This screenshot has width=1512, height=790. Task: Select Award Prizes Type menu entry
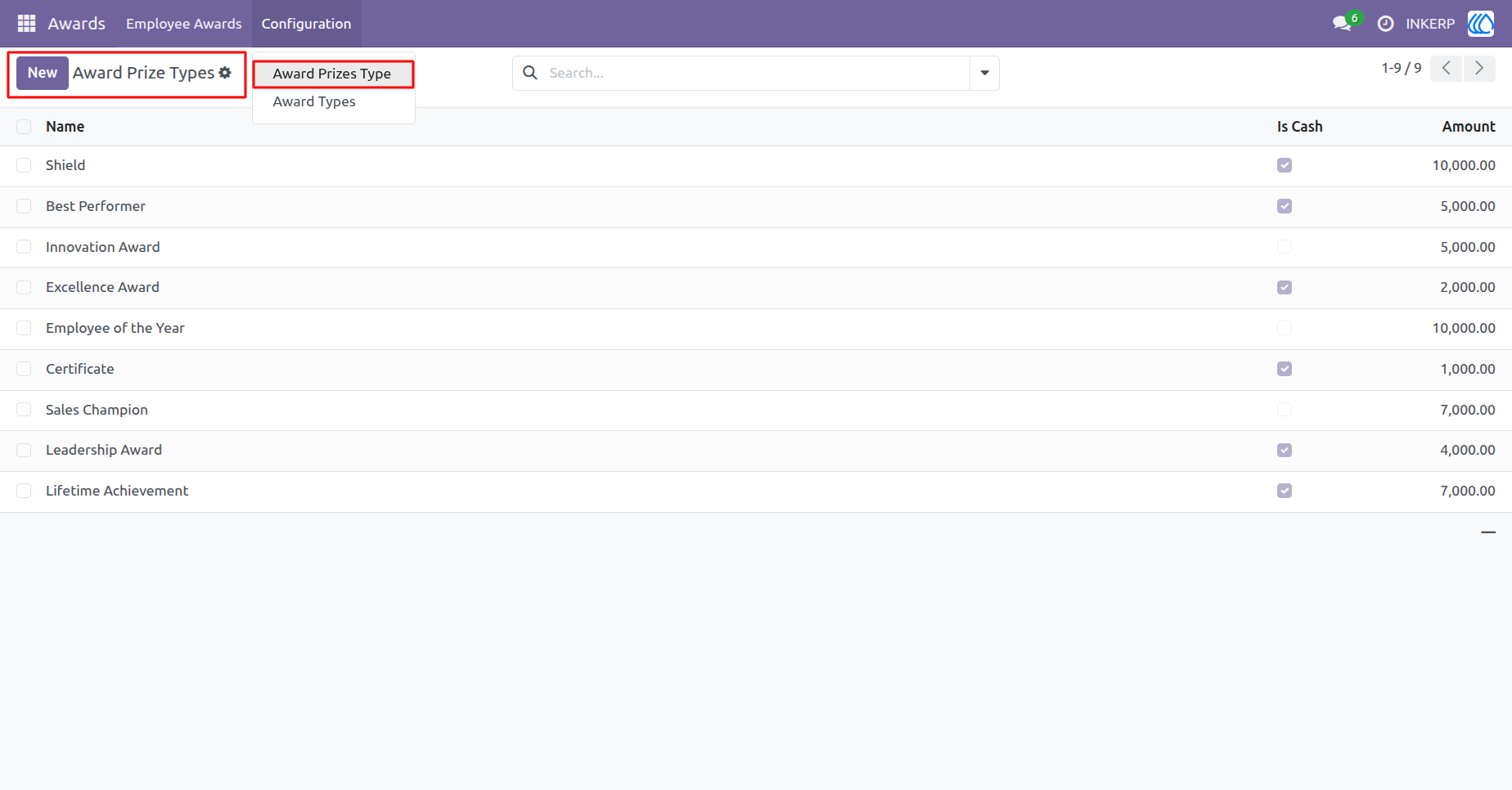(x=332, y=74)
